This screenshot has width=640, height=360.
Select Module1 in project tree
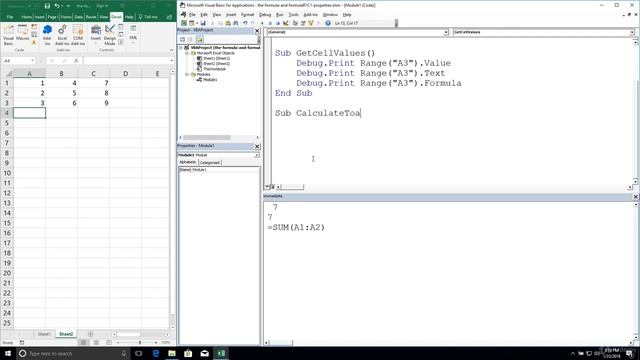(x=210, y=80)
